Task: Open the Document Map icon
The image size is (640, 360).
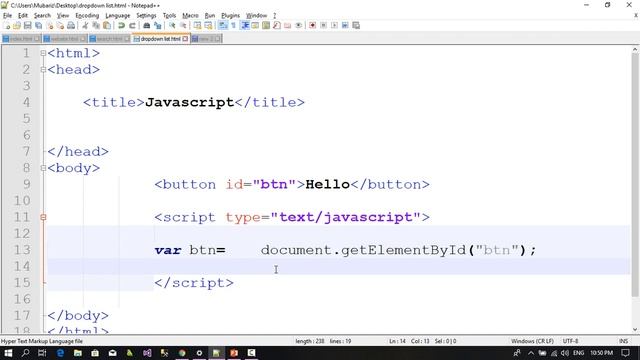Action: tap(266, 26)
